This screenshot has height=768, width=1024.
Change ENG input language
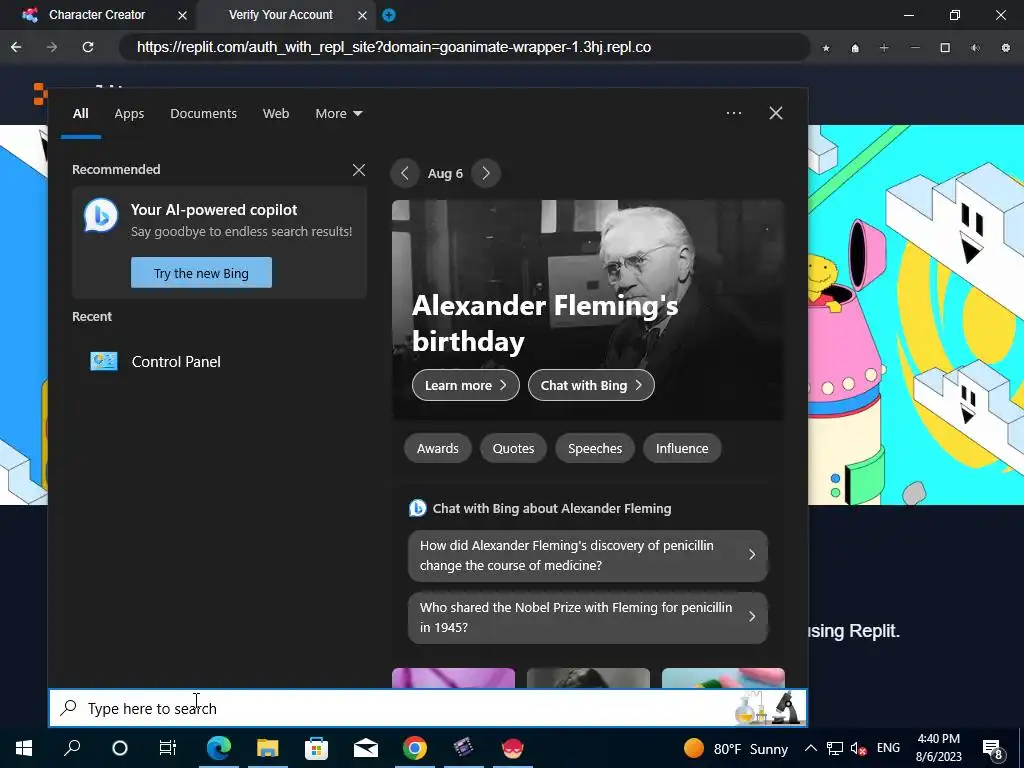(x=888, y=748)
